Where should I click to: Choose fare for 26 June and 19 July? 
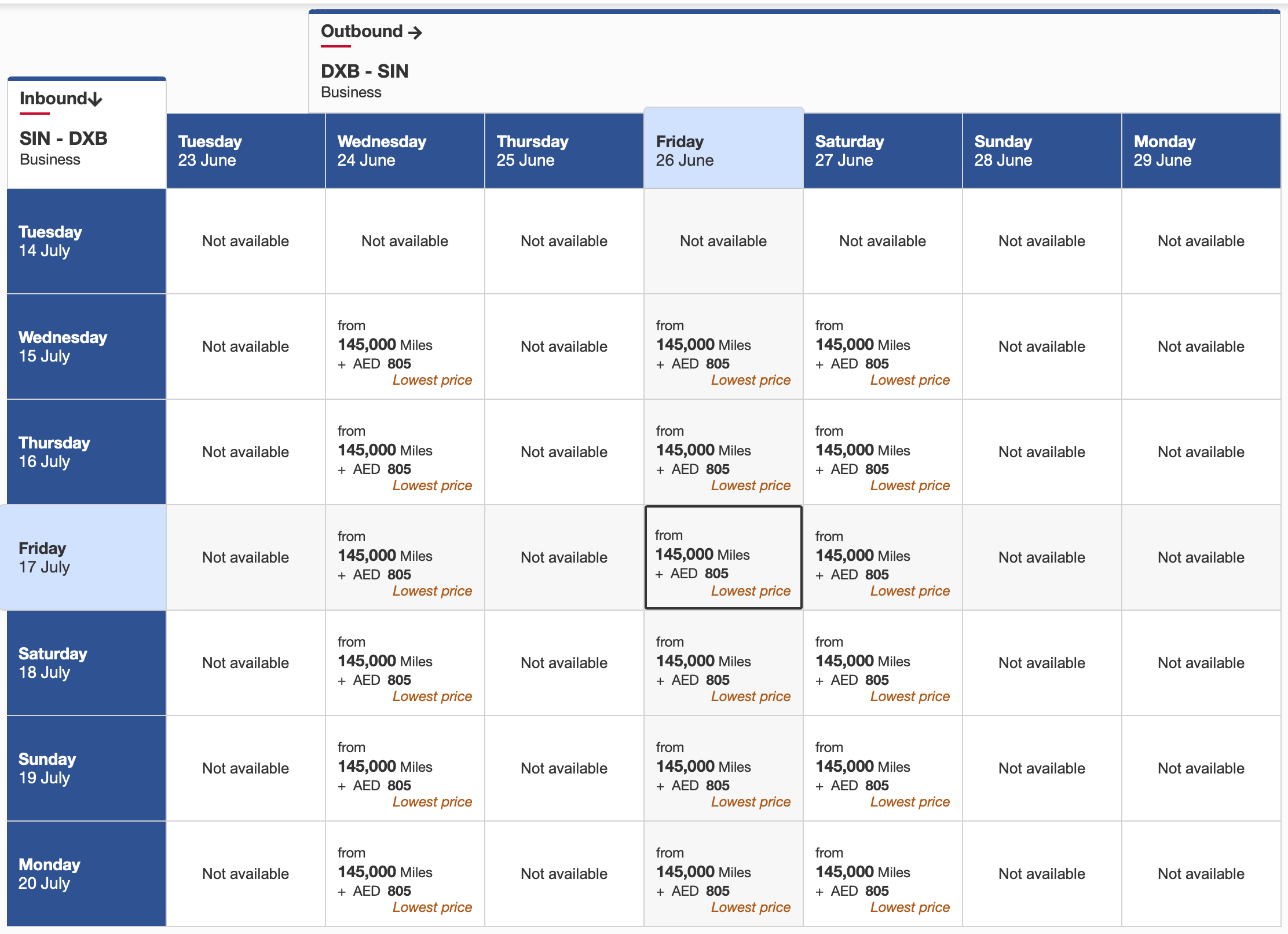723,768
